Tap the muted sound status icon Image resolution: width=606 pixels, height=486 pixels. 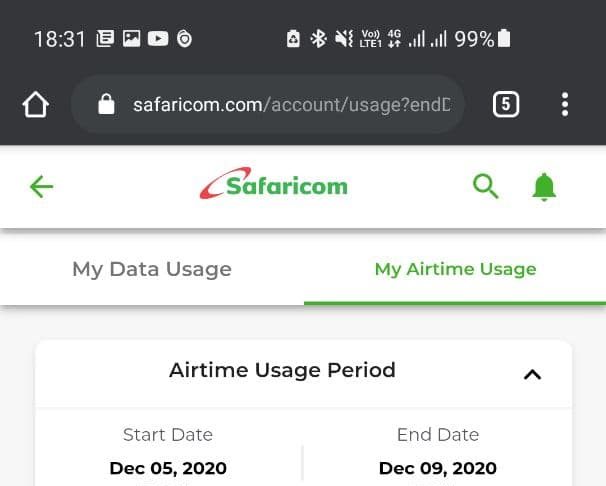(x=344, y=39)
